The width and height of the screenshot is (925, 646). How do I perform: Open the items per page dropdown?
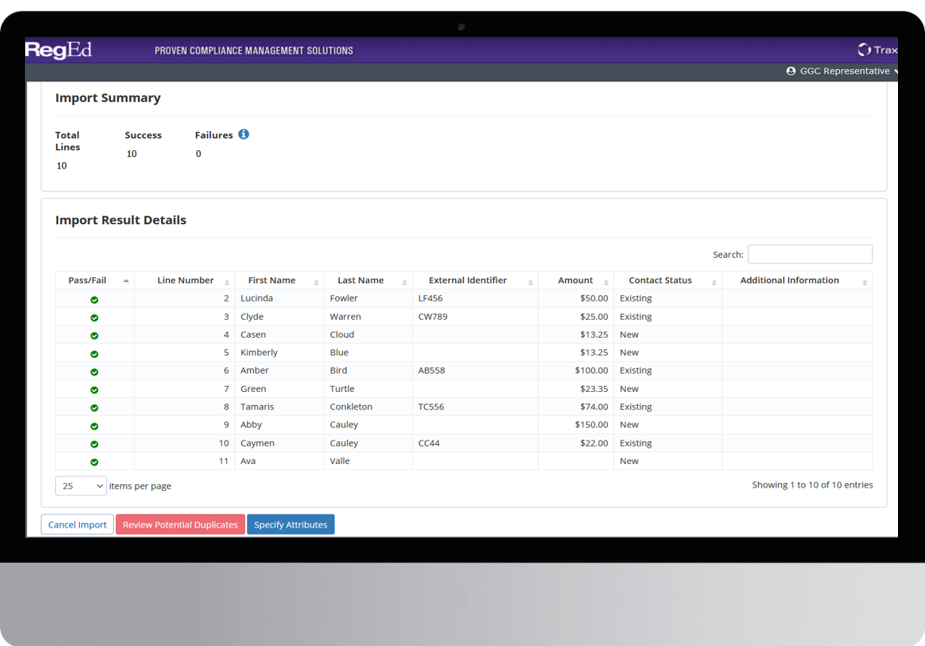coord(81,486)
